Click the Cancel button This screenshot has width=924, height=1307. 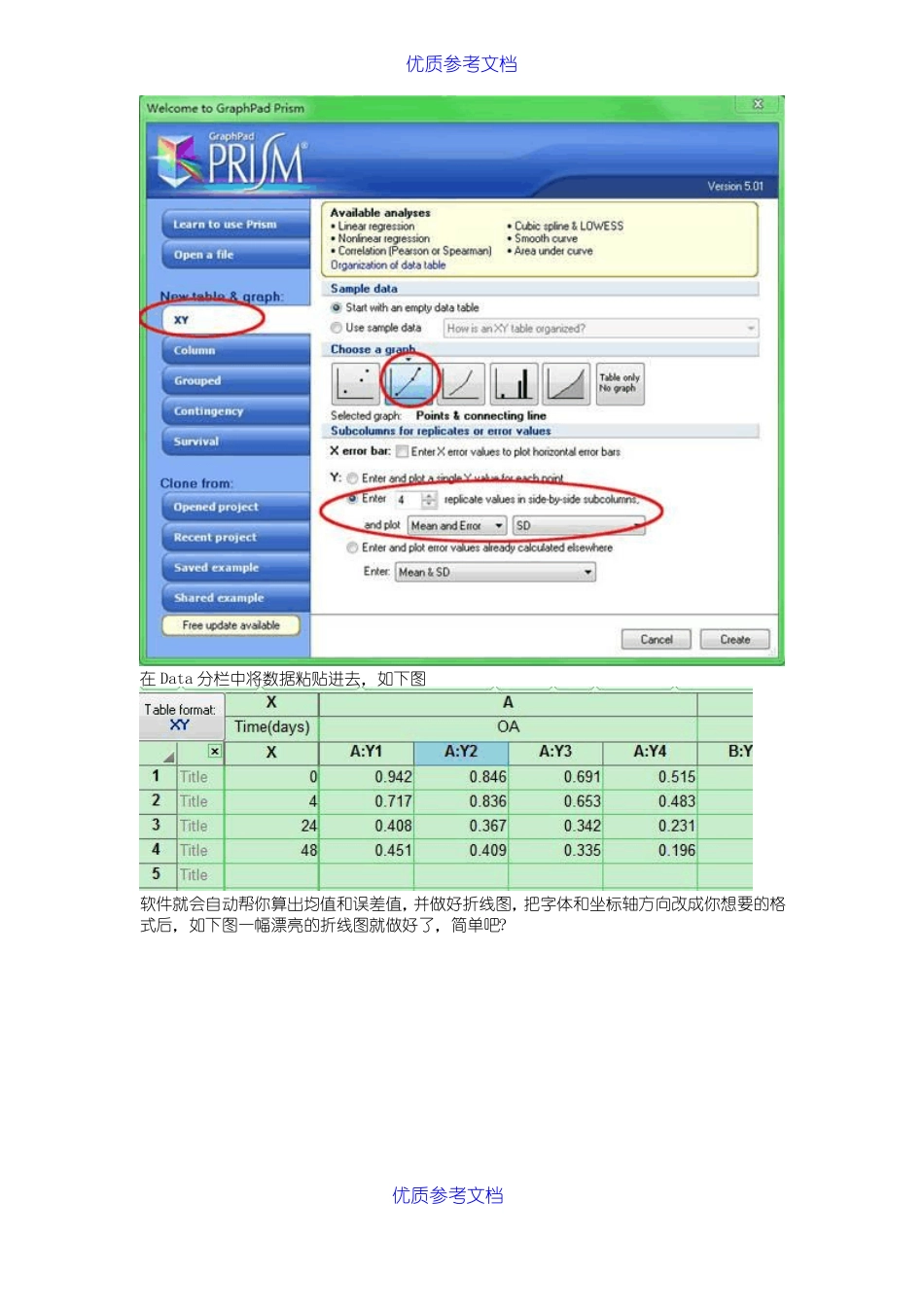tap(657, 640)
